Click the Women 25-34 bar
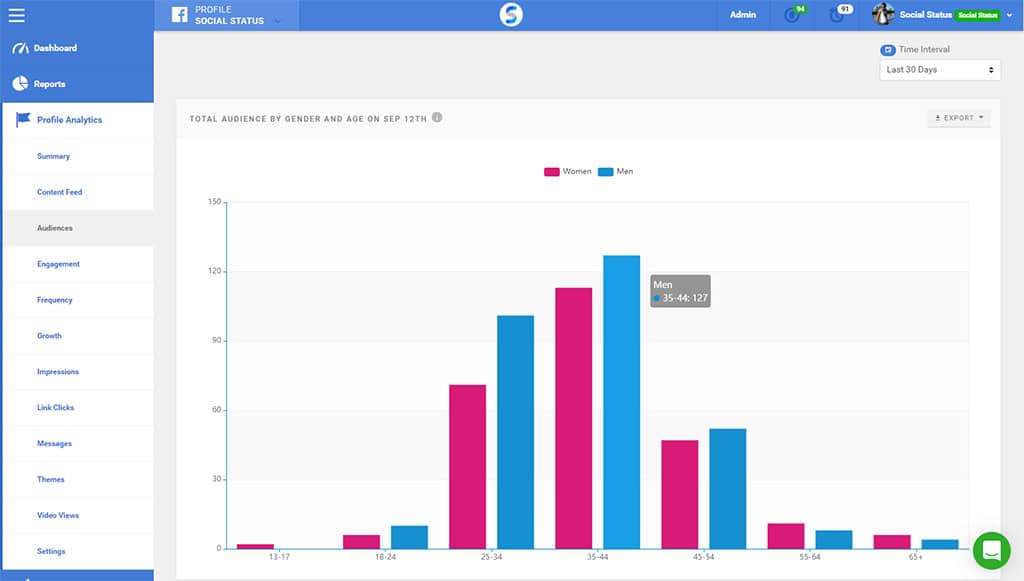Image resolution: width=1024 pixels, height=581 pixels. click(x=468, y=467)
